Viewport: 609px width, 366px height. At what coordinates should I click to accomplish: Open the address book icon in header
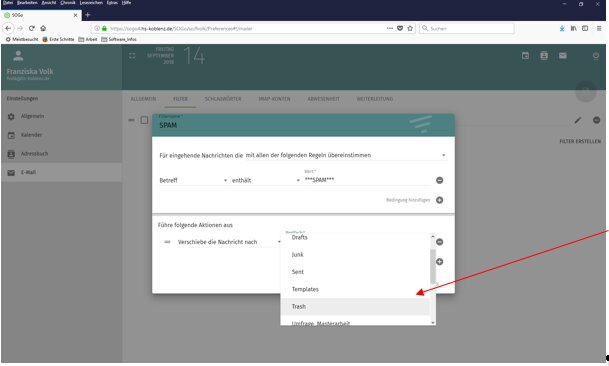(544, 56)
